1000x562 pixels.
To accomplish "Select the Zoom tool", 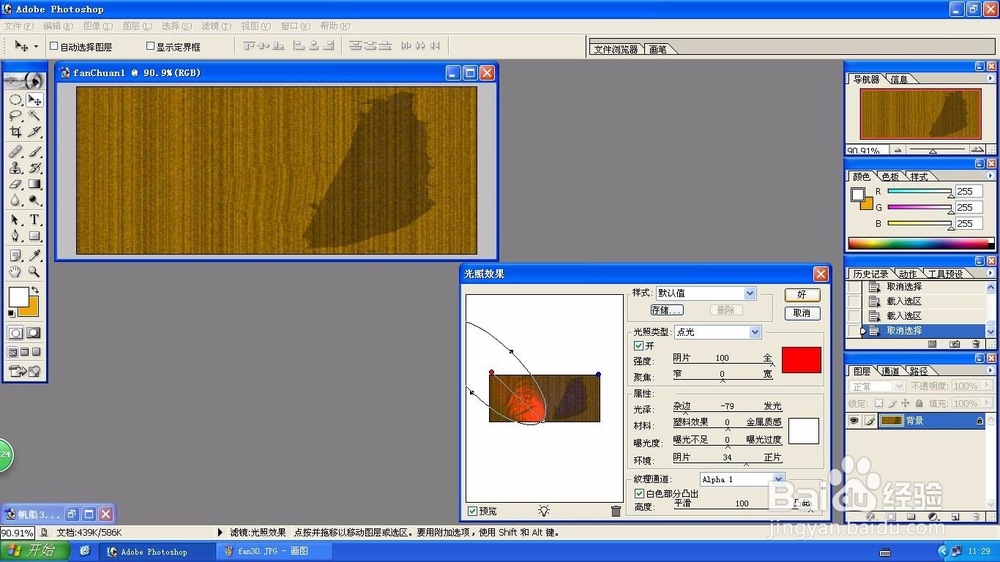I will (x=34, y=272).
